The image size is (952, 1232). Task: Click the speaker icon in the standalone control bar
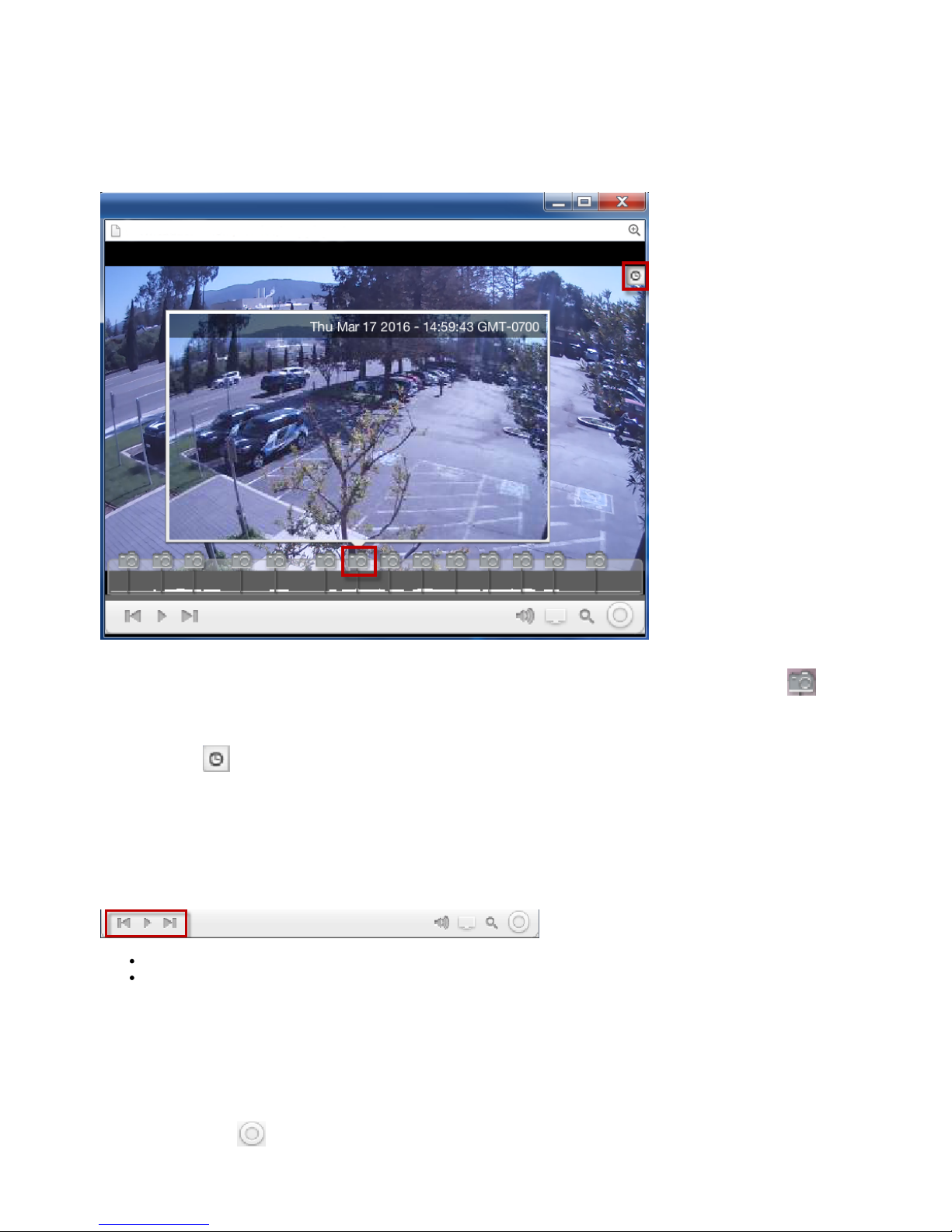[x=441, y=923]
